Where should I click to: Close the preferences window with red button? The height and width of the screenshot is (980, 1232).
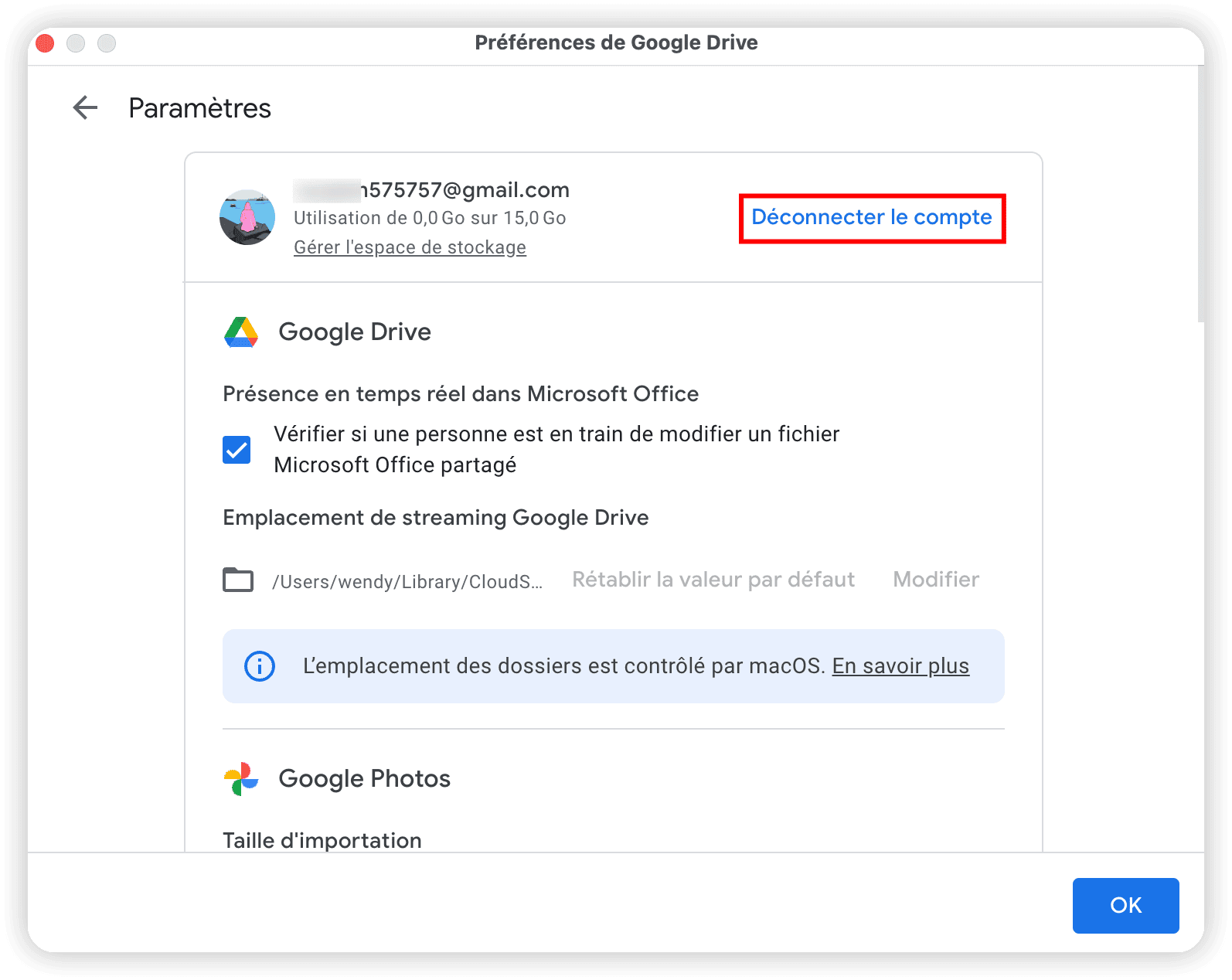[45, 43]
